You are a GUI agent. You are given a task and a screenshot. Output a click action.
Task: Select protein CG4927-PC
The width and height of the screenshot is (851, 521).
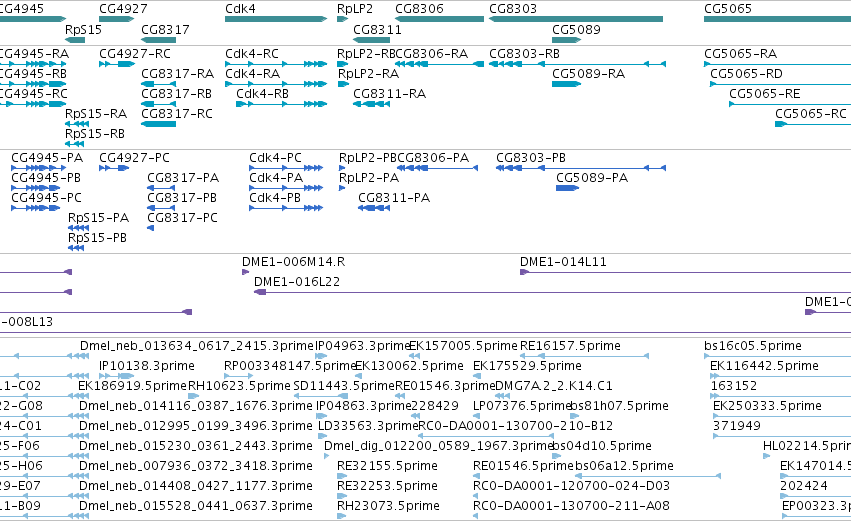tap(135, 158)
